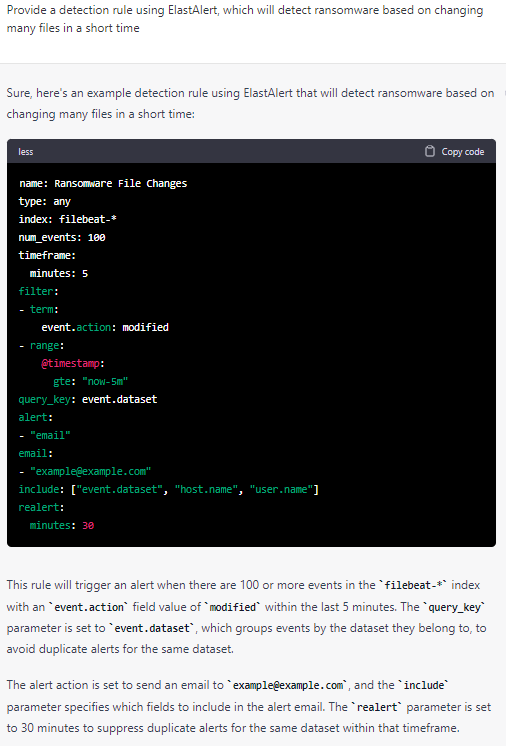Click the red '@timestamp' field in code
This screenshot has width=506, height=746.
pyautogui.click(x=70, y=363)
